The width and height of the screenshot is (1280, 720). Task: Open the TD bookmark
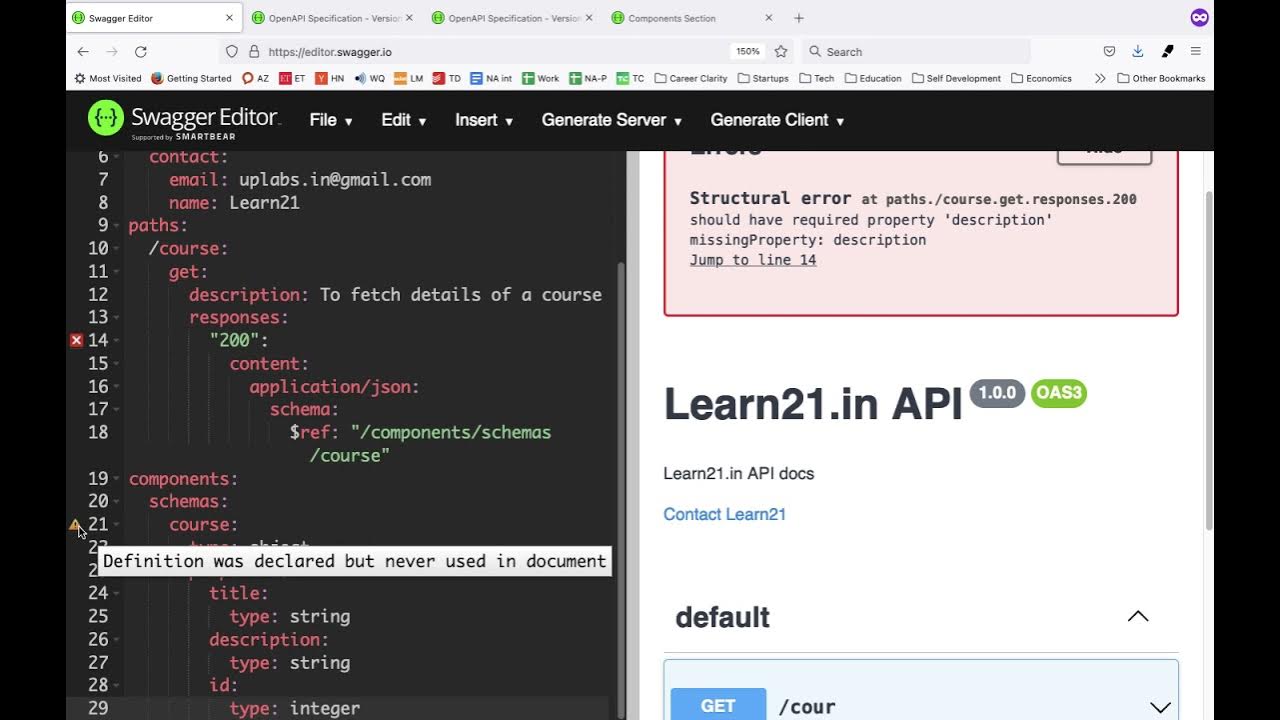pyautogui.click(x=446, y=78)
